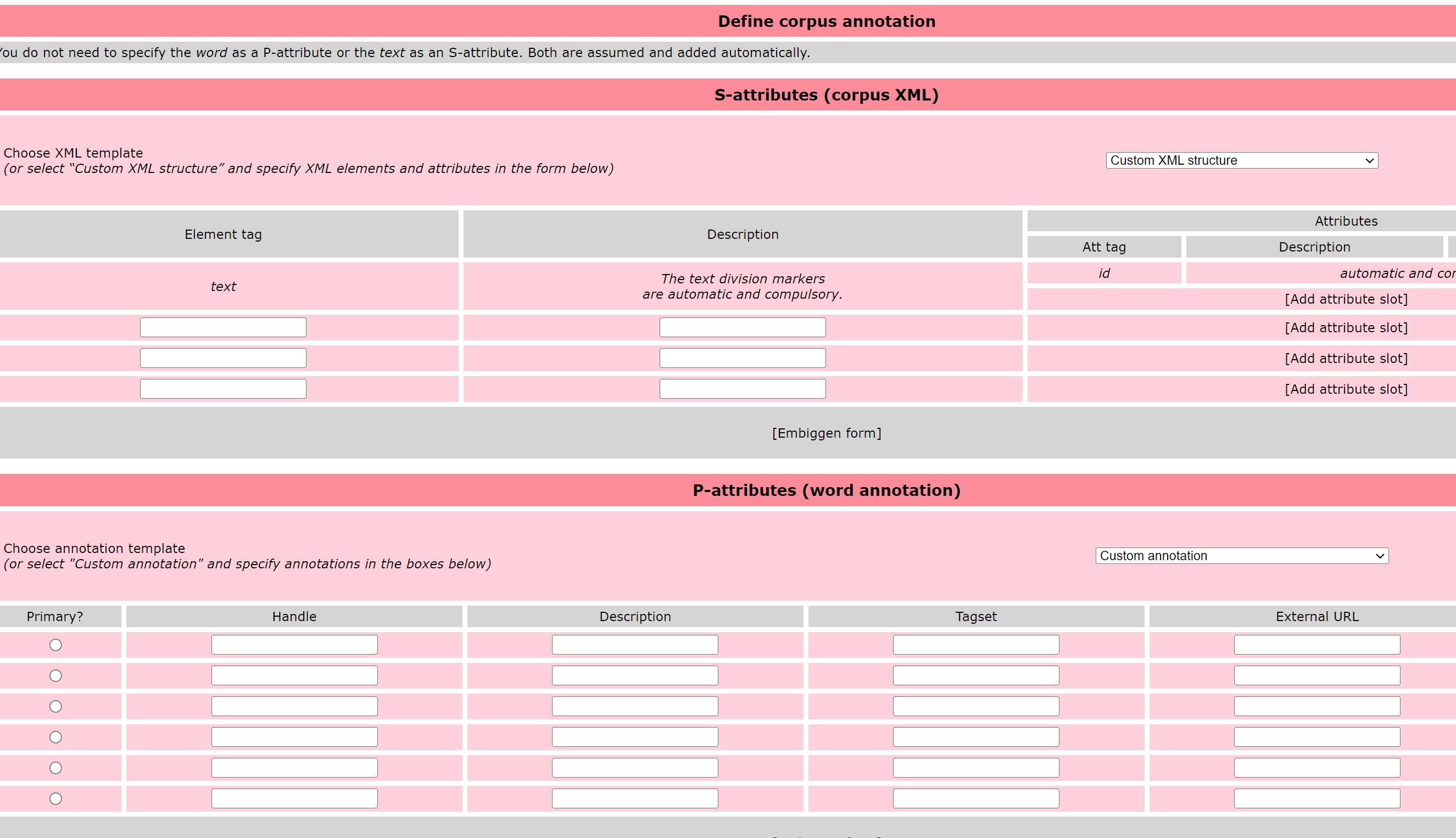The image size is (1456, 838).
Task: Focus the third Element tag input
Action: click(224, 389)
